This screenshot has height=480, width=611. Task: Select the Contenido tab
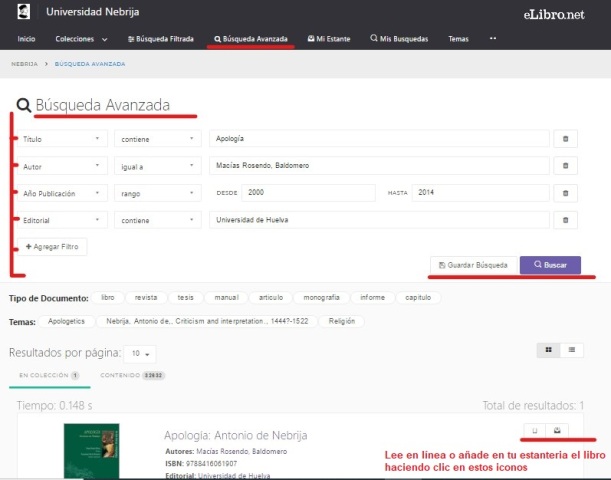[132, 375]
